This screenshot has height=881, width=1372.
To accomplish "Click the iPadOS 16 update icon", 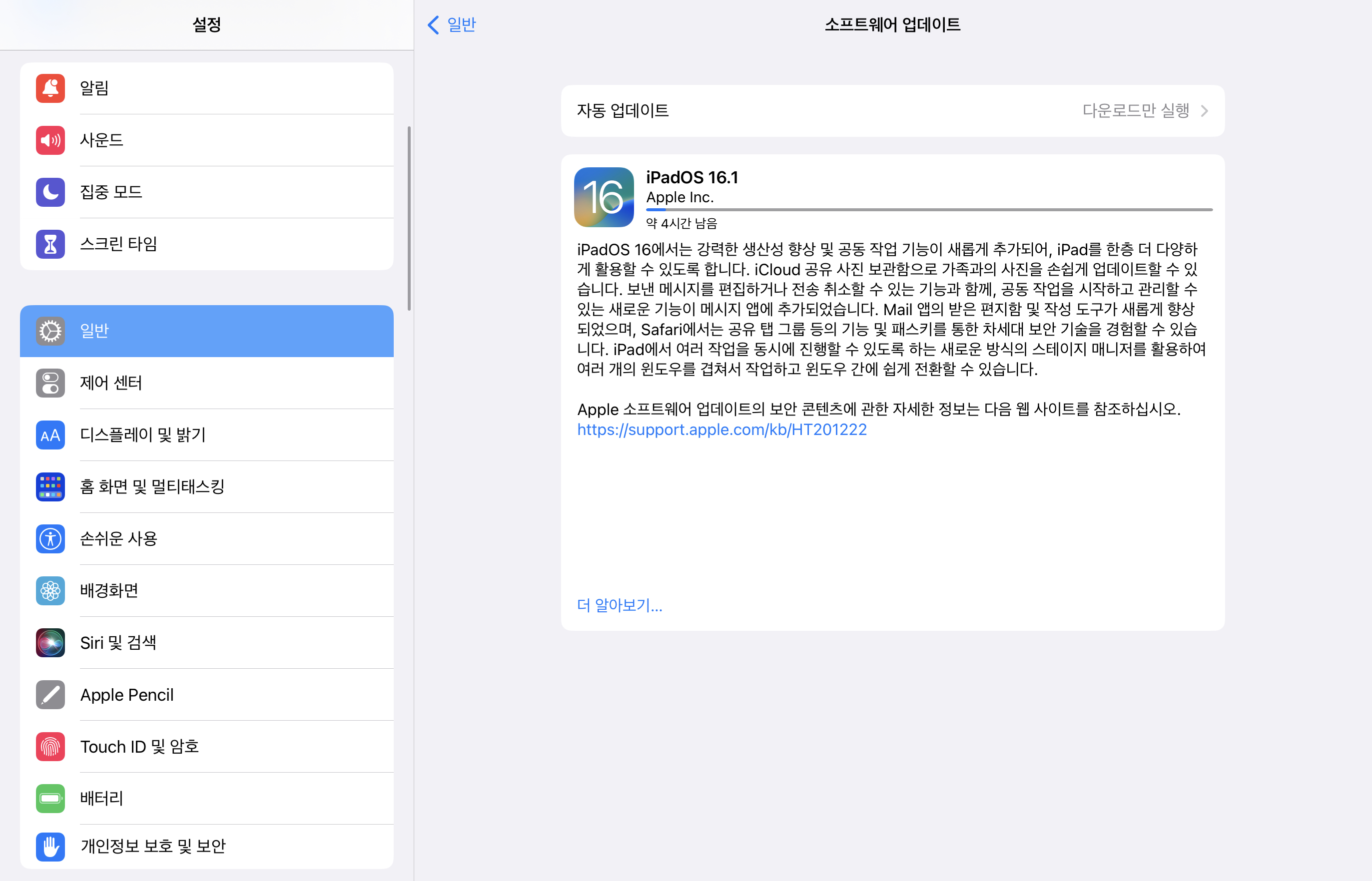I will click(x=604, y=197).
